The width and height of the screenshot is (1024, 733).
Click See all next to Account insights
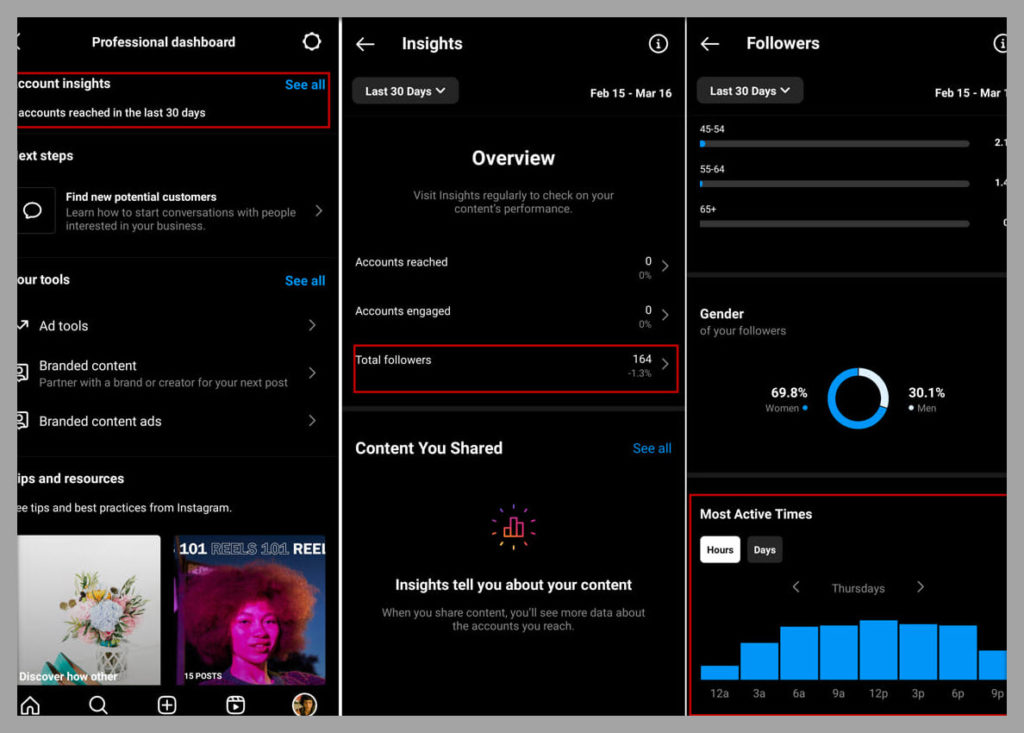point(305,85)
